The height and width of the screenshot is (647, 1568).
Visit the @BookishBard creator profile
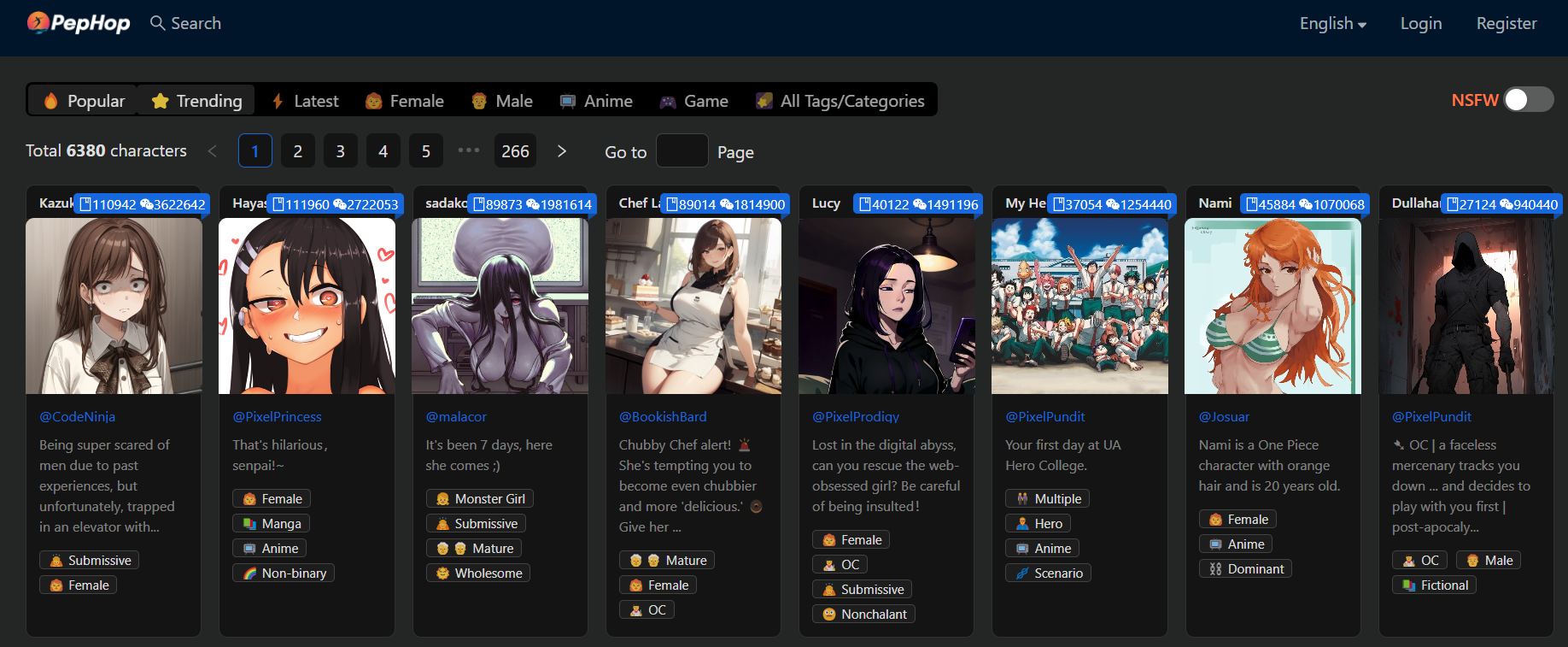(x=663, y=417)
